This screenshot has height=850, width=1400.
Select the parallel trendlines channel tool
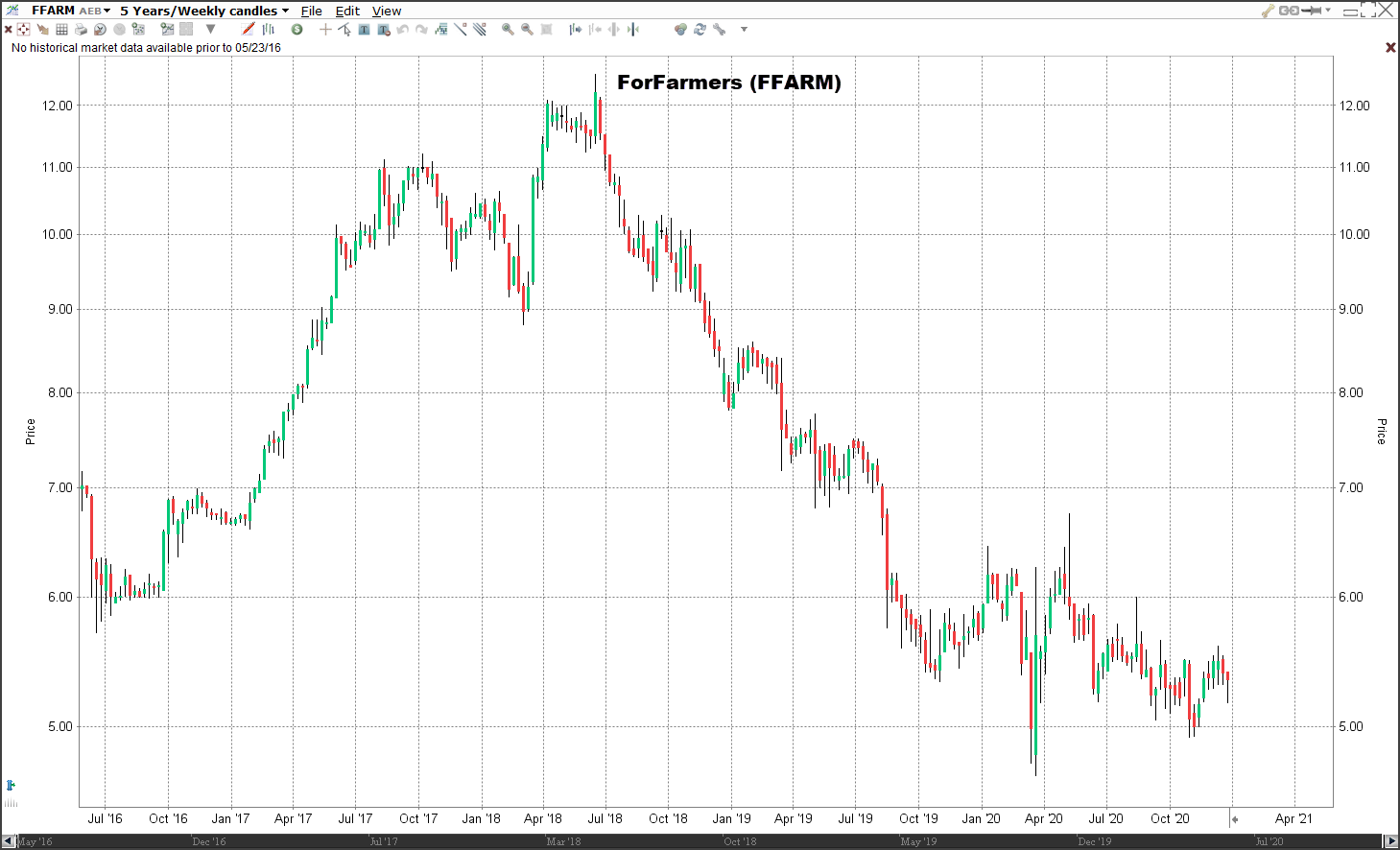(480, 30)
